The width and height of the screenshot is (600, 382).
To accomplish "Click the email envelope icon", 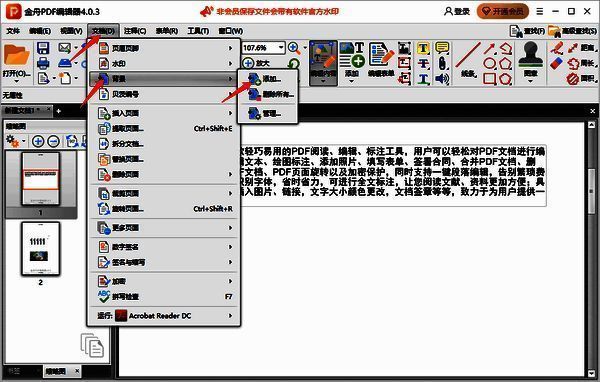I will pyautogui.click(x=64, y=48).
